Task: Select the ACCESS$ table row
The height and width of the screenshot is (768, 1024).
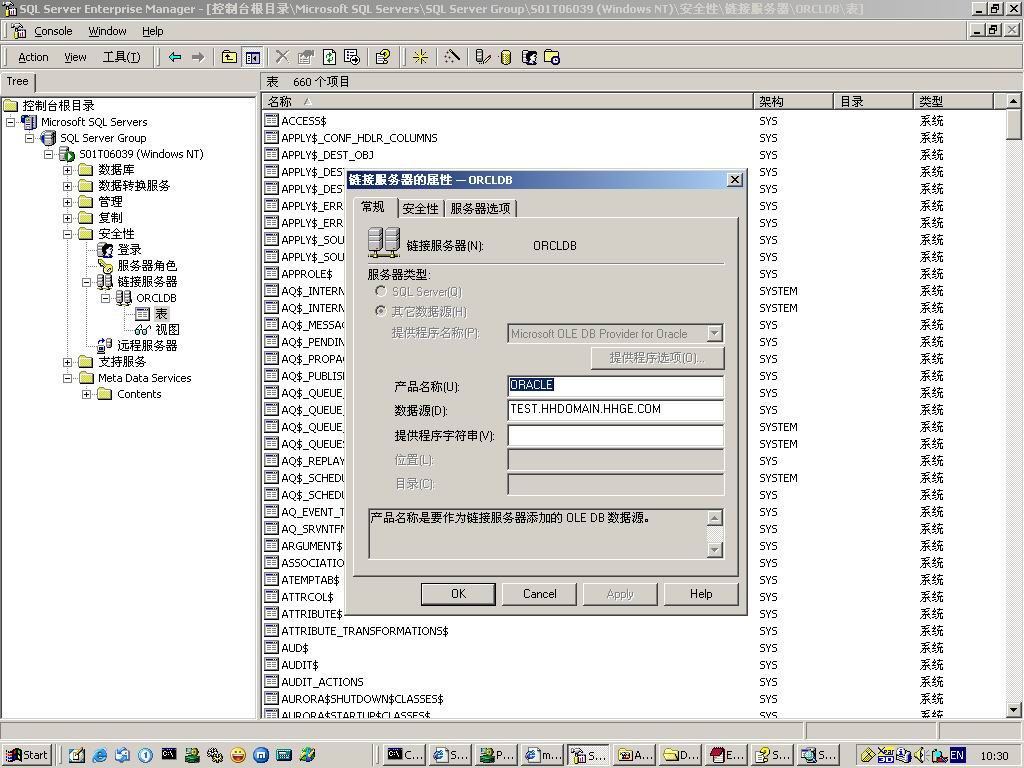Action: tap(304, 121)
